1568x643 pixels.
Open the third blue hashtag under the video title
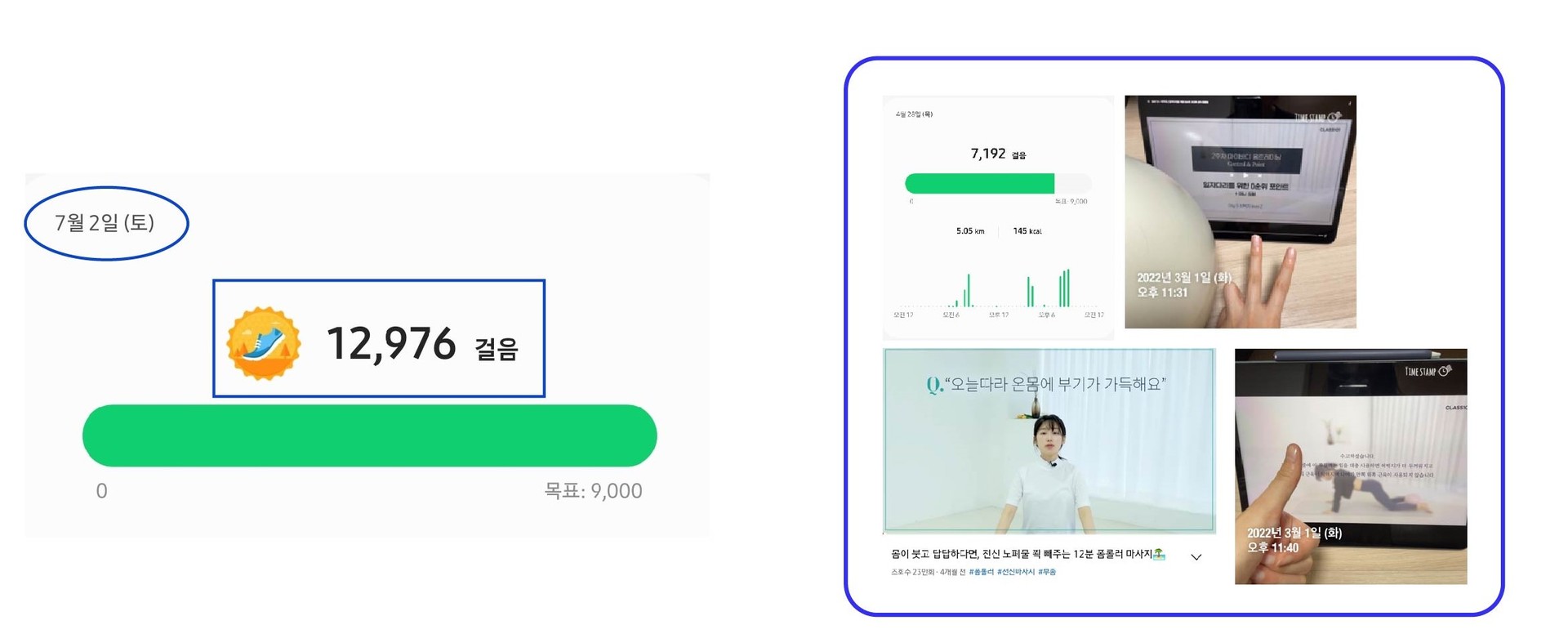[1047, 572]
